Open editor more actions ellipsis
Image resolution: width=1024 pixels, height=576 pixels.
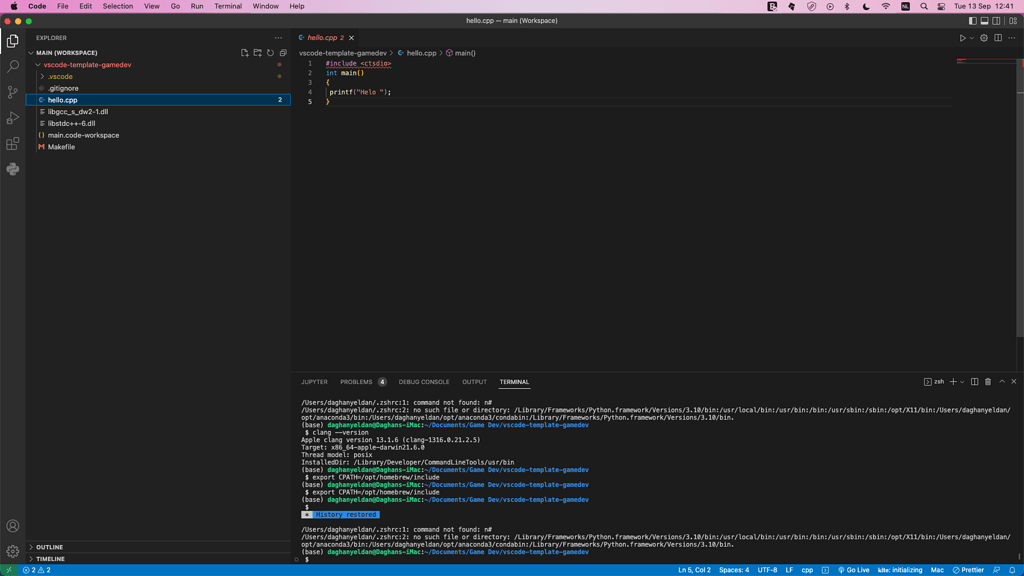pyautogui.click(x=1012, y=38)
